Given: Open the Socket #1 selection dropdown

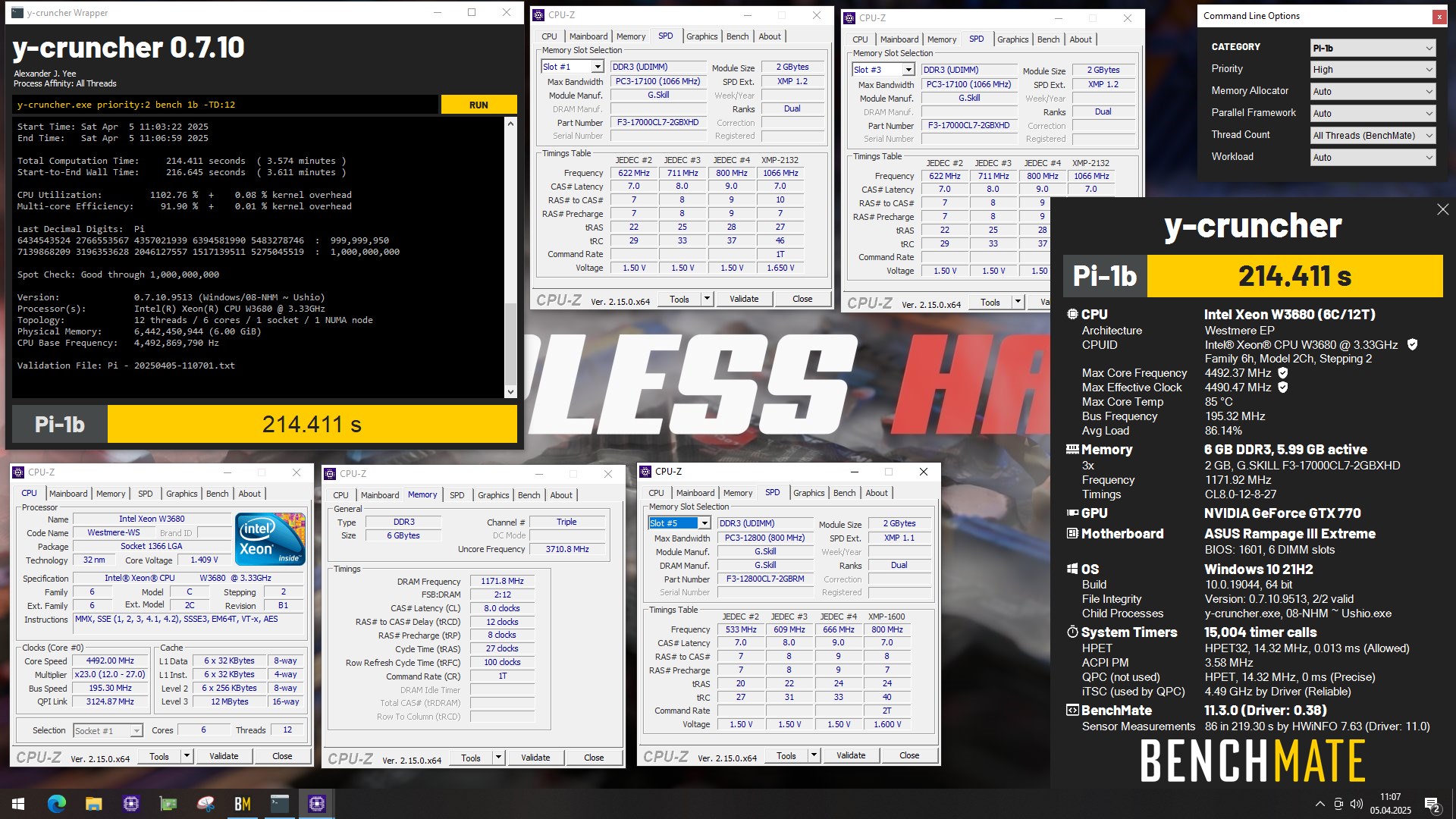Looking at the screenshot, I should pos(108,730).
